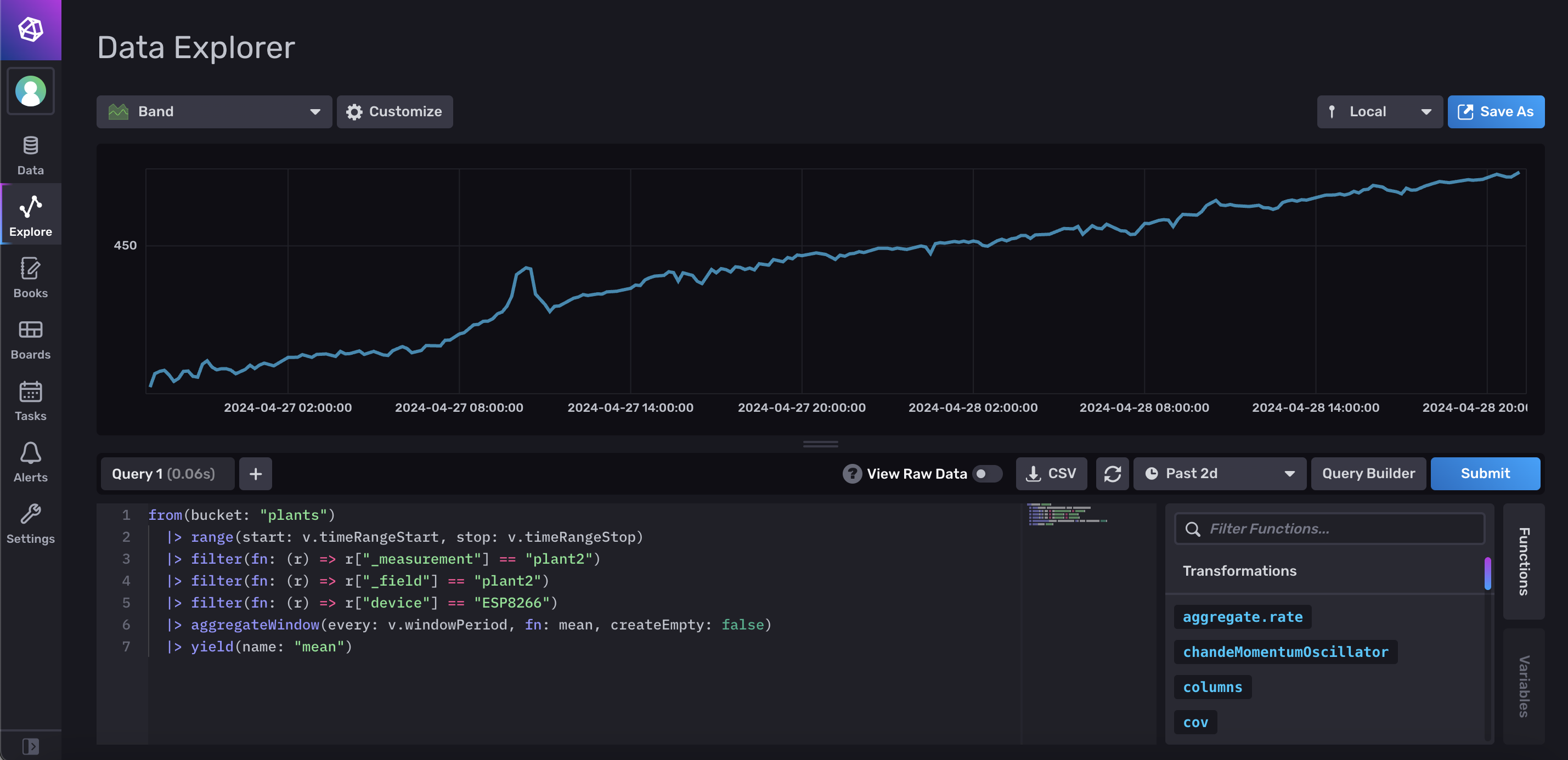Click the _measurement filter line
This screenshot has width=1568, height=760.
(x=384, y=559)
